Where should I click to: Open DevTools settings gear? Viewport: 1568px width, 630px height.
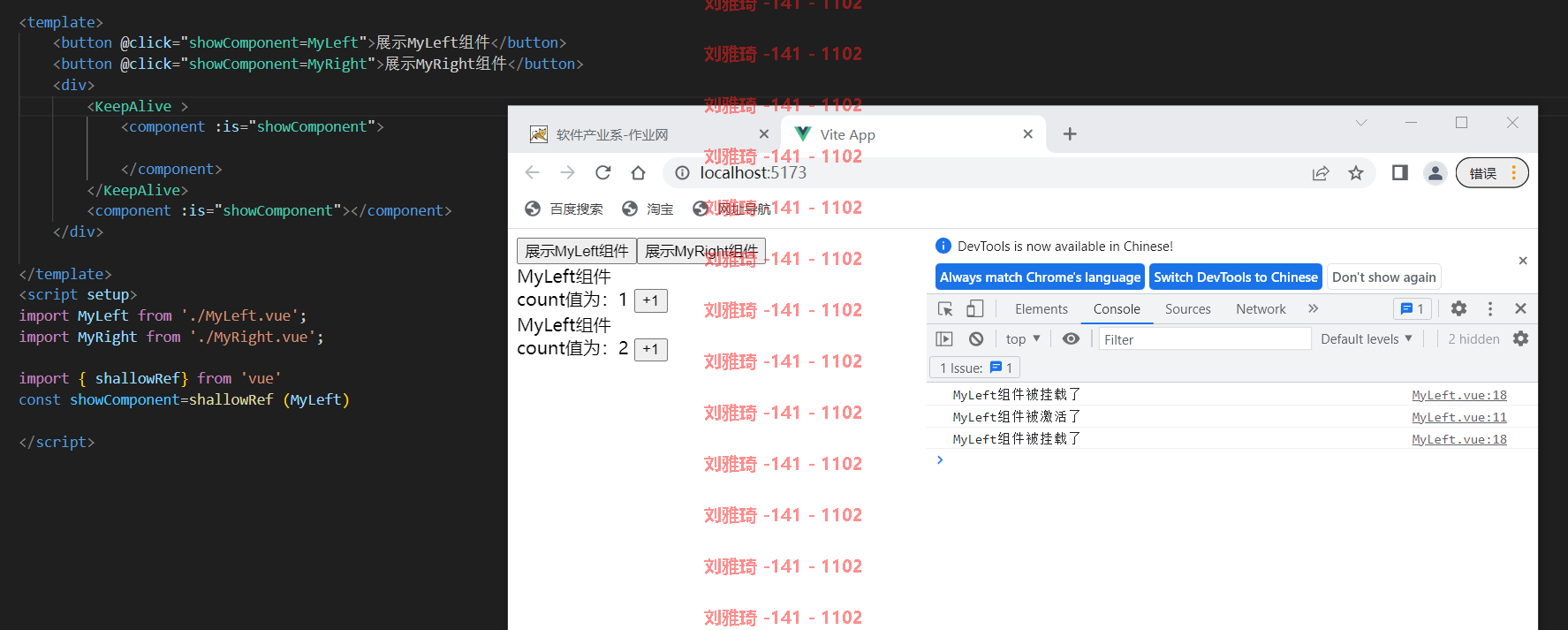[1458, 308]
